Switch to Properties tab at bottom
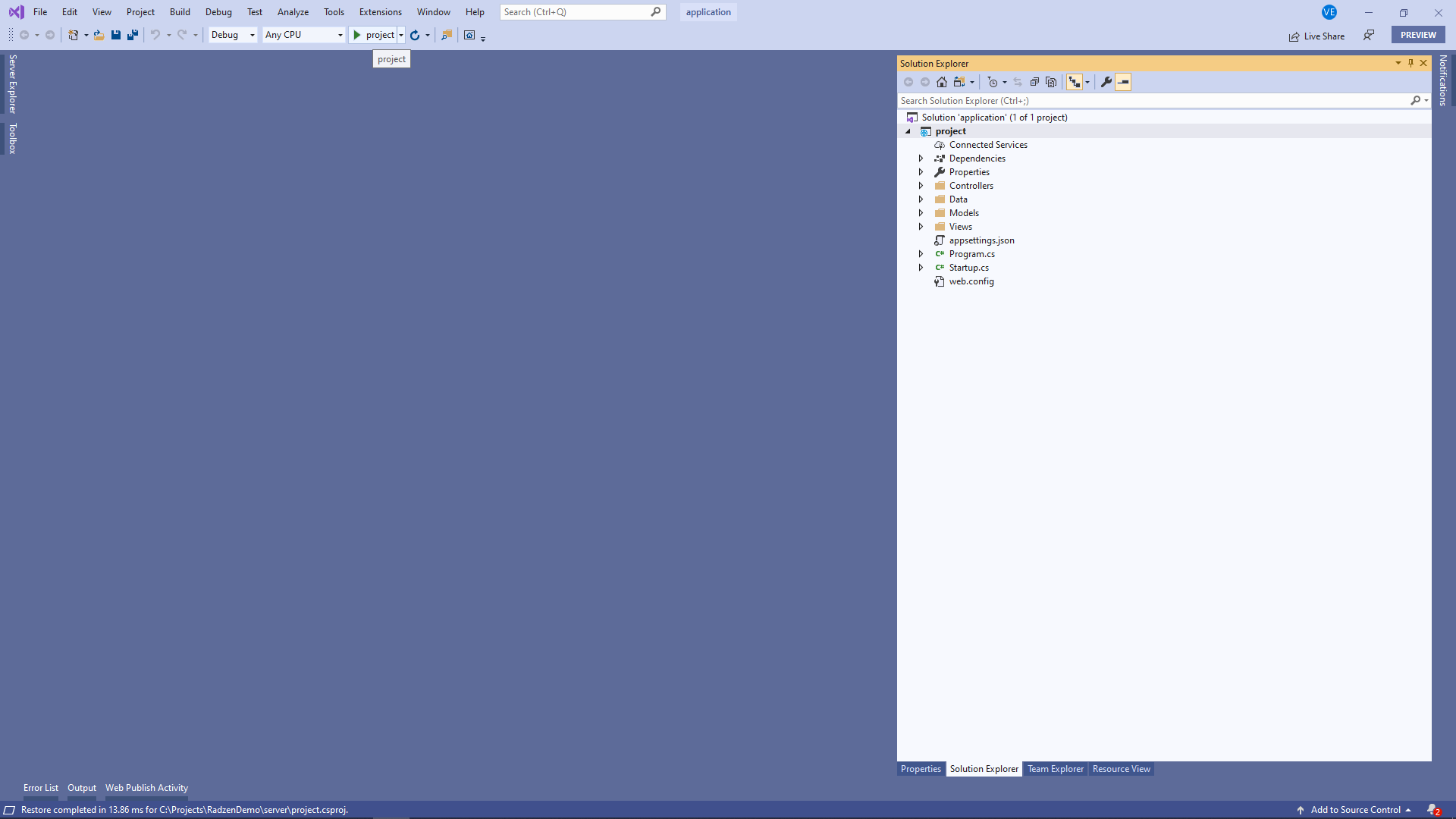This screenshot has height=819, width=1456. click(921, 769)
